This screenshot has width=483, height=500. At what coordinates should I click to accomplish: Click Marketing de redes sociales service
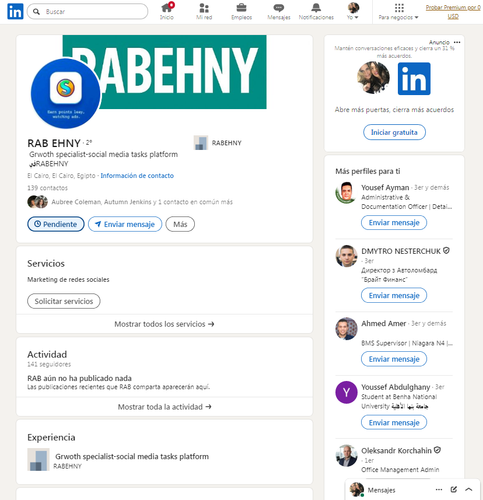tap(68, 280)
